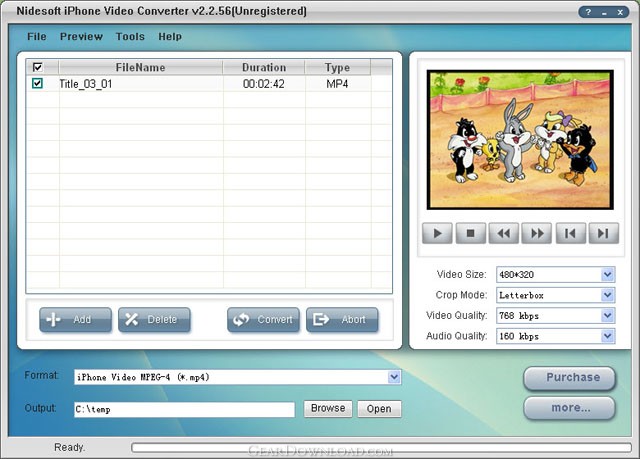Skip to previous track in preview
The height and width of the screenshot is (459, 640).
pyautogui.click(x=571, y=233)
